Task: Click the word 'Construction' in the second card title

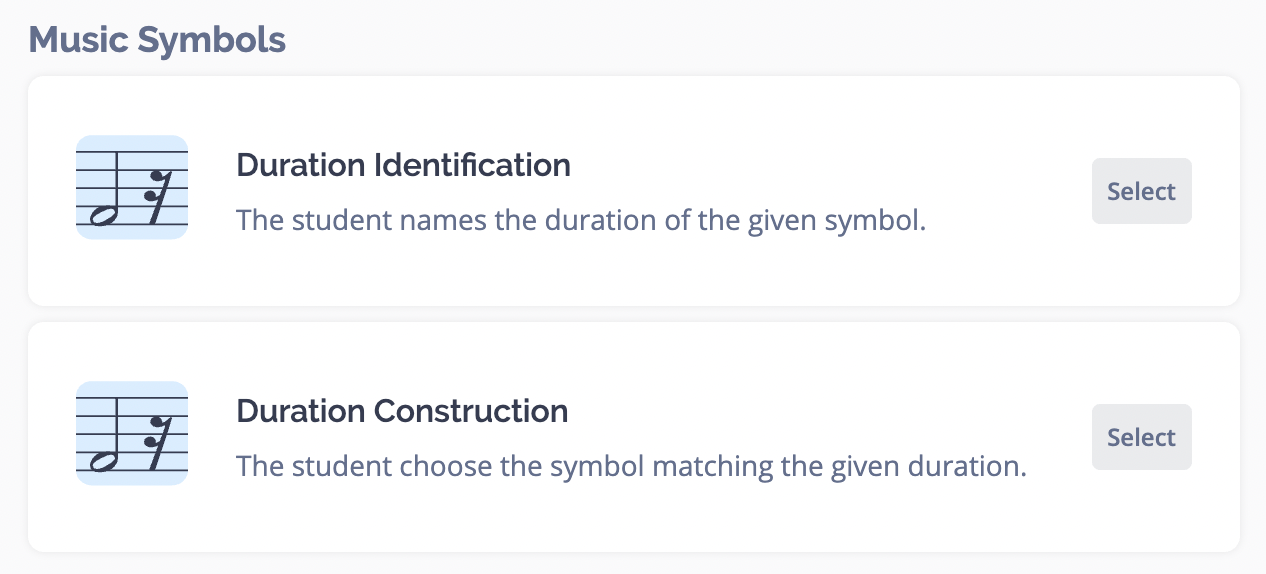Action: [471, 411]
